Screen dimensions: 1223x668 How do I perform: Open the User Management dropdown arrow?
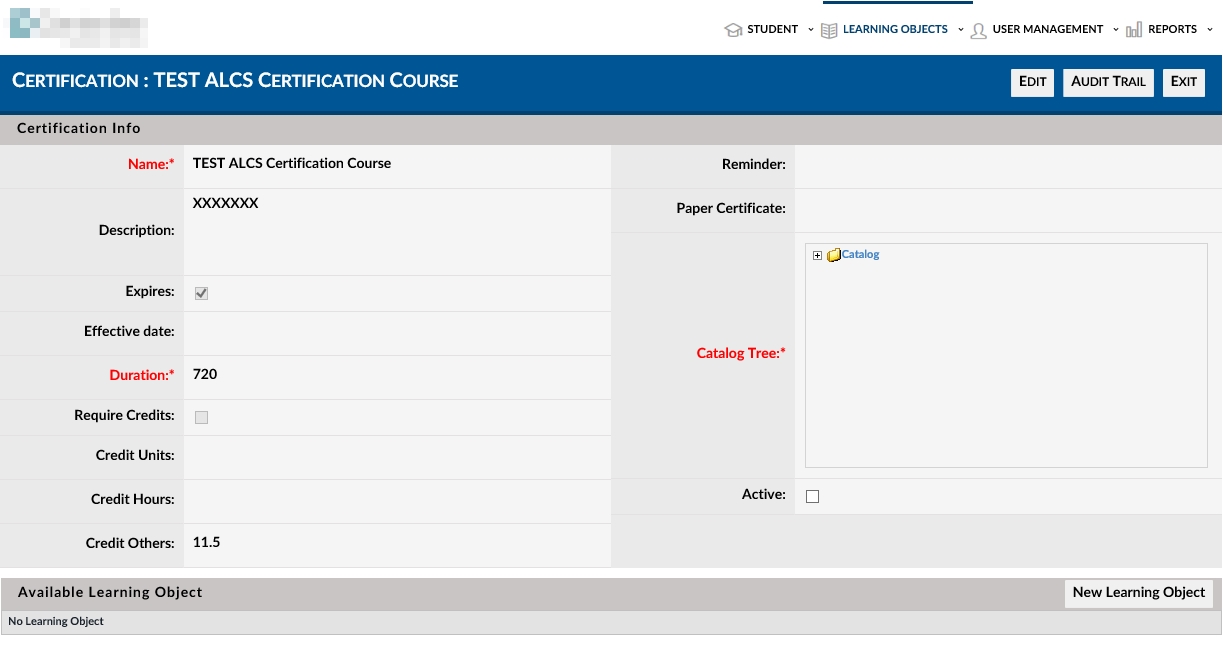(x=1116, y=30)
